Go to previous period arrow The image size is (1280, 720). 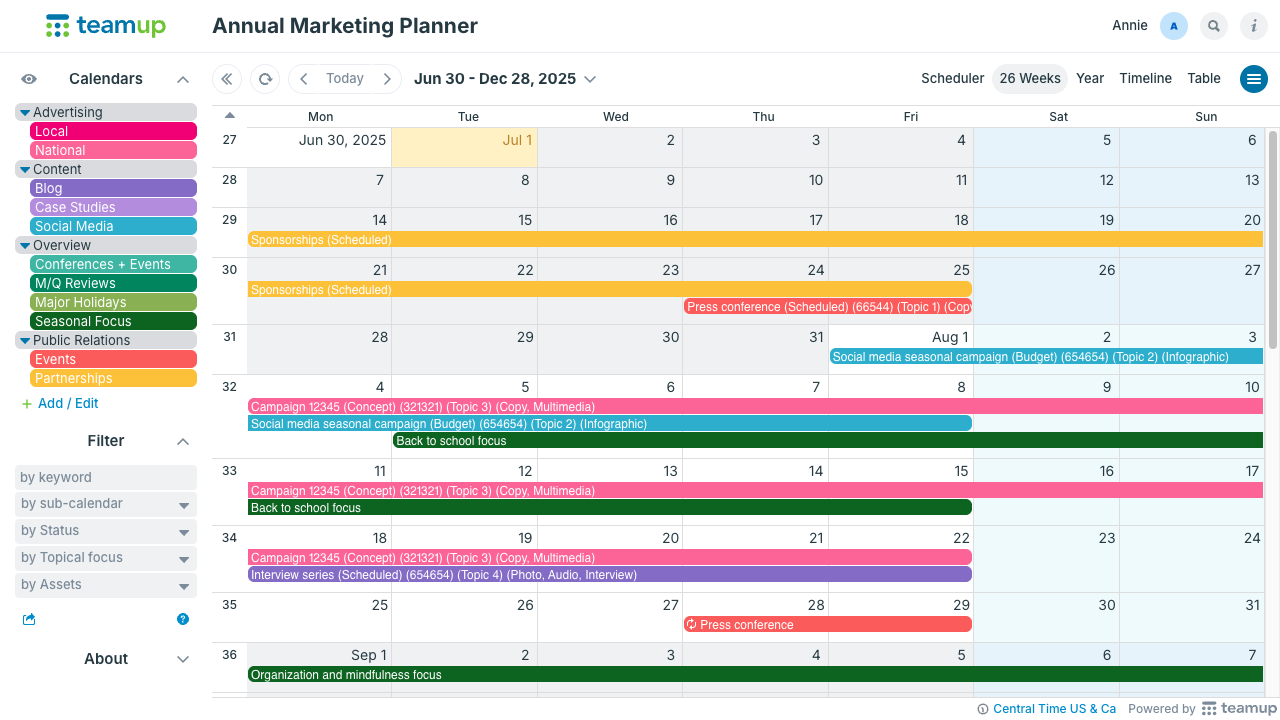coord(304,79)
